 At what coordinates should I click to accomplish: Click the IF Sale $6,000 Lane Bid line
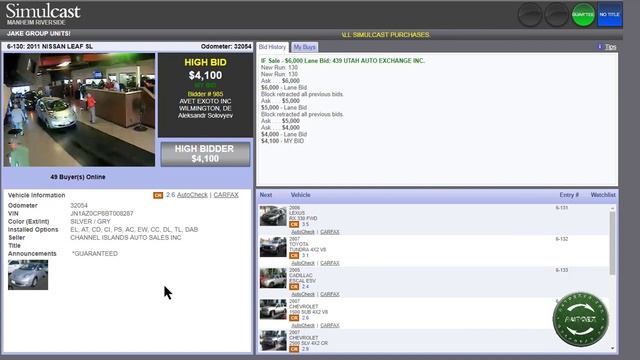pyautogui.click(x=343, y=60)
